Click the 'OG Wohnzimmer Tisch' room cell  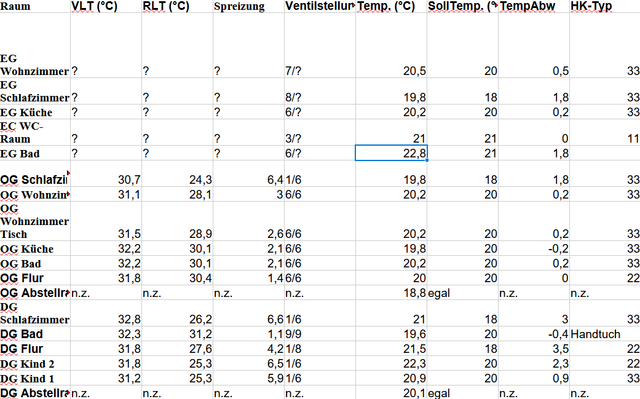coord(35,221)
